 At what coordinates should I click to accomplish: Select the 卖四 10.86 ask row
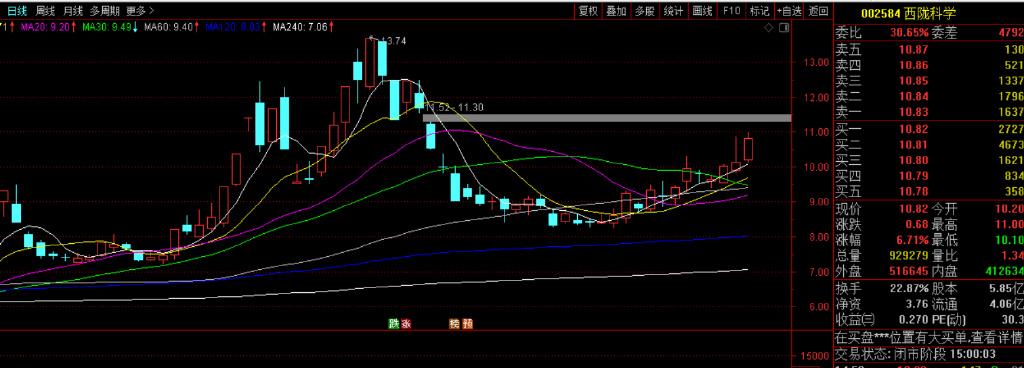click(929, 65)
